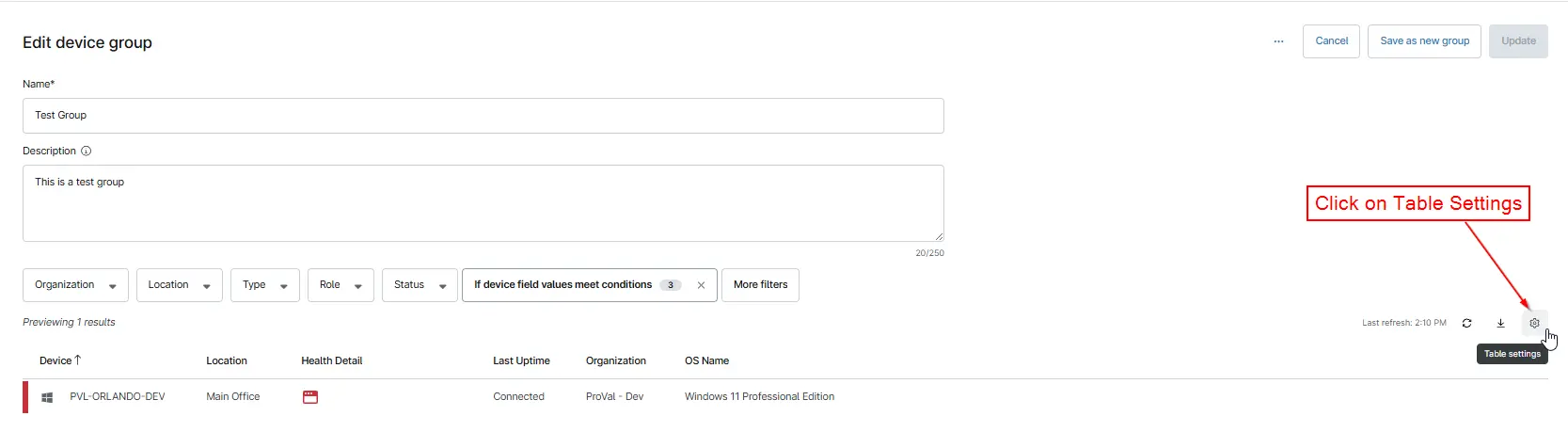1568x448 pixels.
Task: Click the Description info icon
Action: [x=87, y=151]
